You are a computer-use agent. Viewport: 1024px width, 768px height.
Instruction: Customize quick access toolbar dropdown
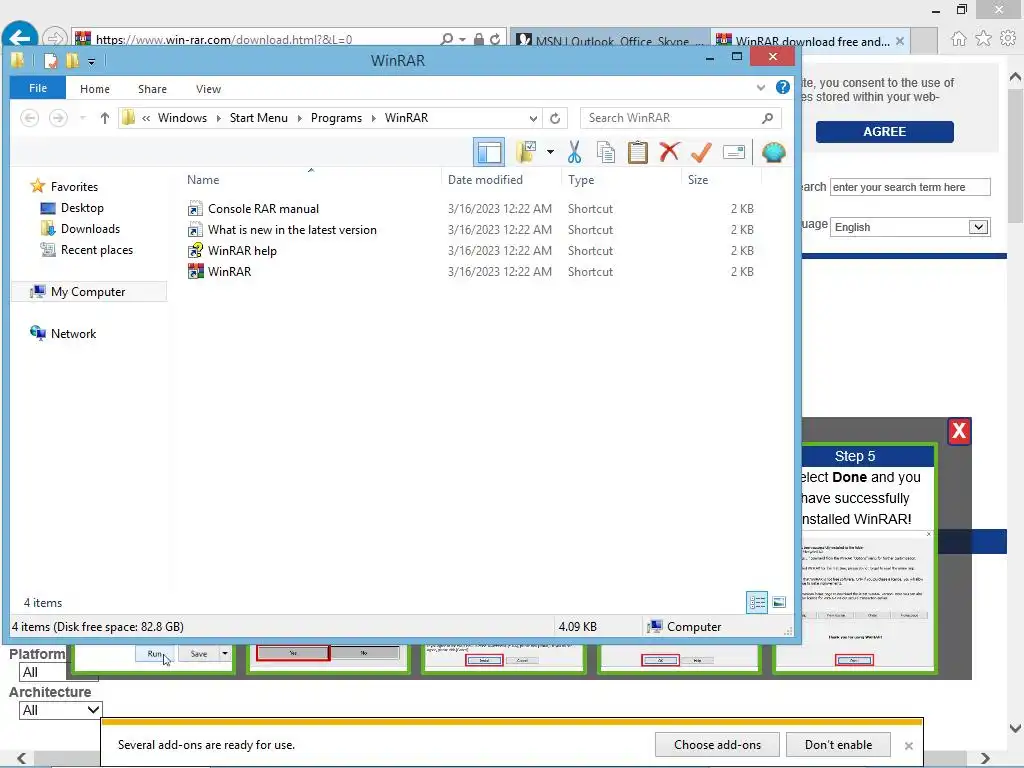click(x=91, y=62)
